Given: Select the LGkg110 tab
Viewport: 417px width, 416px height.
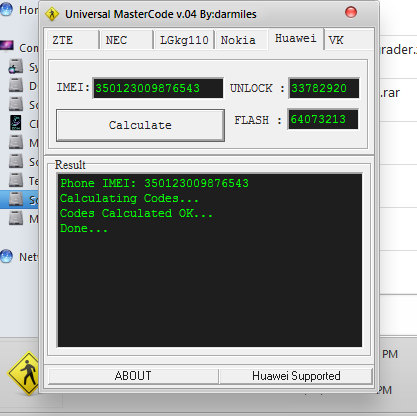Looking at the screenshot, I should pos(184,40).
